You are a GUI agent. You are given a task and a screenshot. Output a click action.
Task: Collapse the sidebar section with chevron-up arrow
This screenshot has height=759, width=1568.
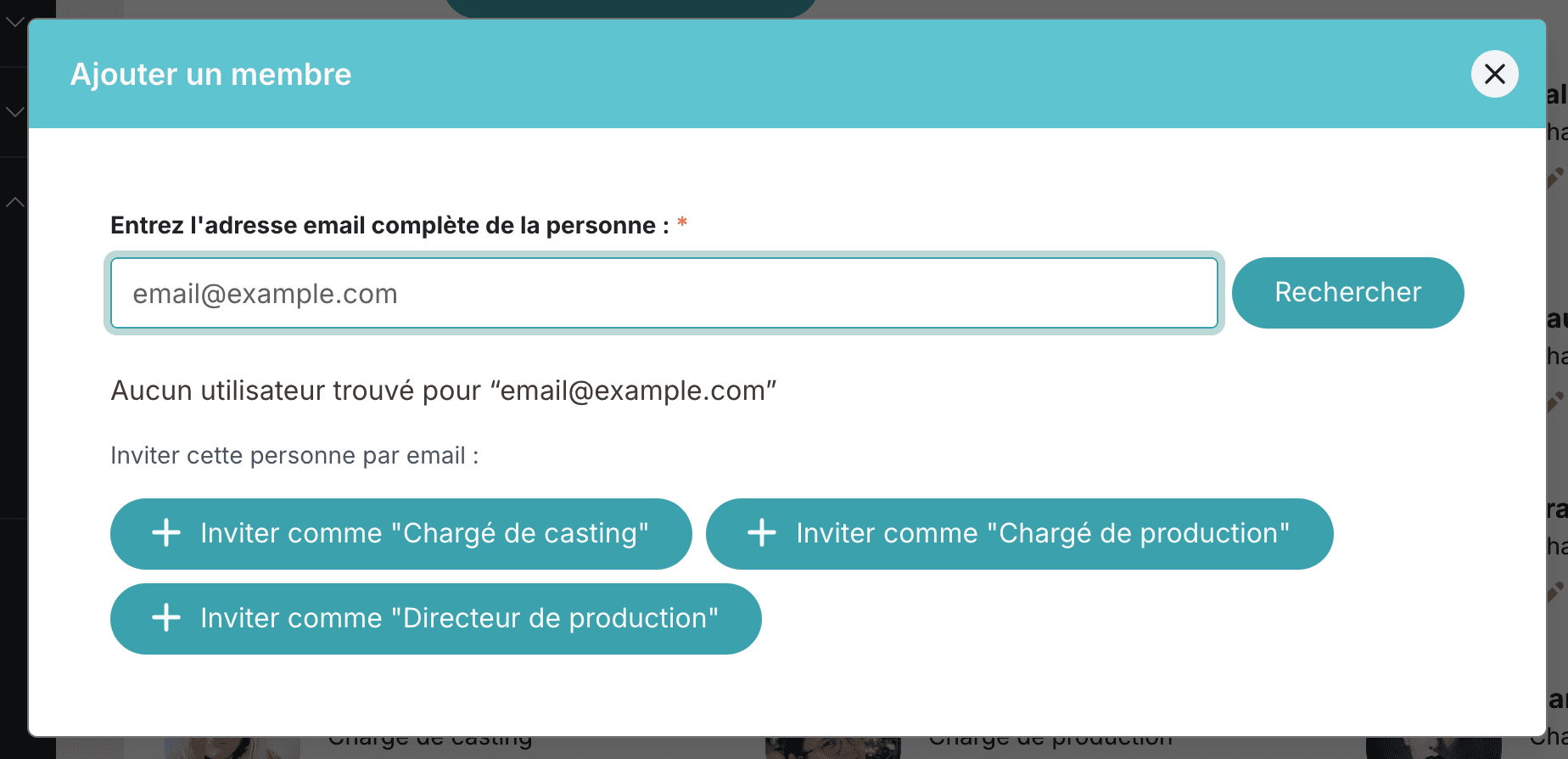coord(15,202)
